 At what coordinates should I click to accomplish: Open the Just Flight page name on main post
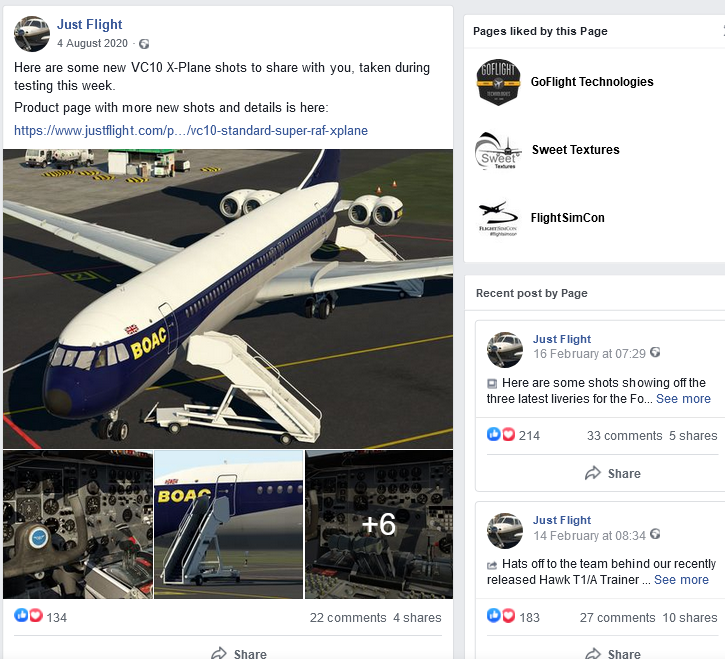(90, 25)
